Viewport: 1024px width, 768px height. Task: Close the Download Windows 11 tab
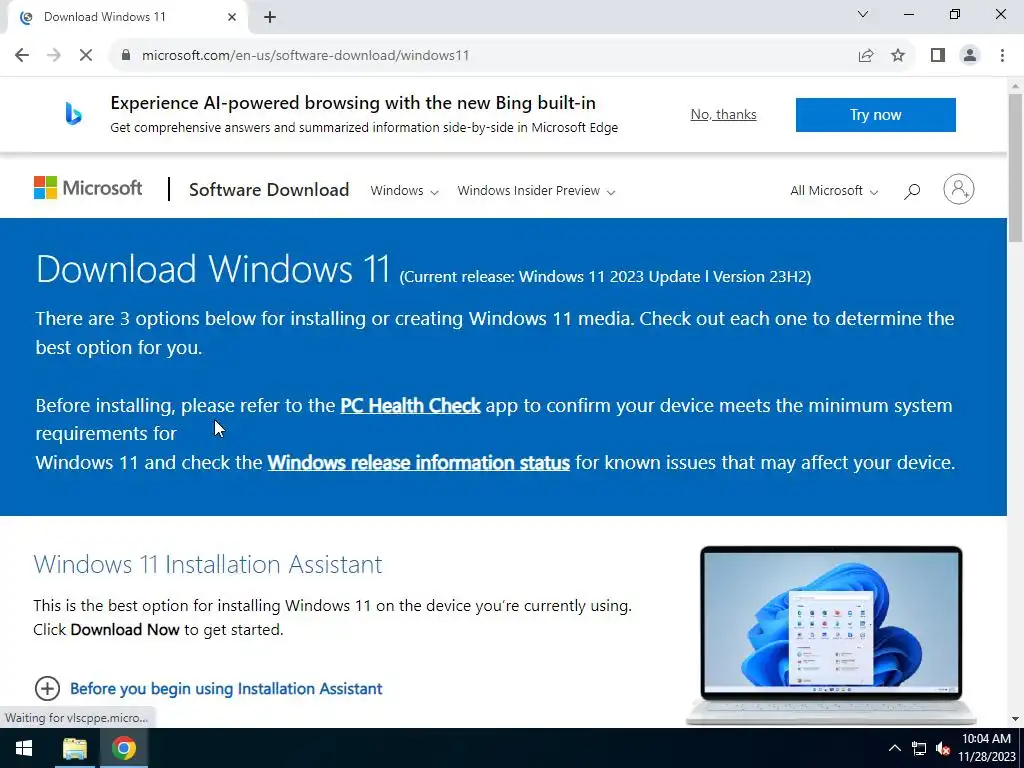pos(232,17)
